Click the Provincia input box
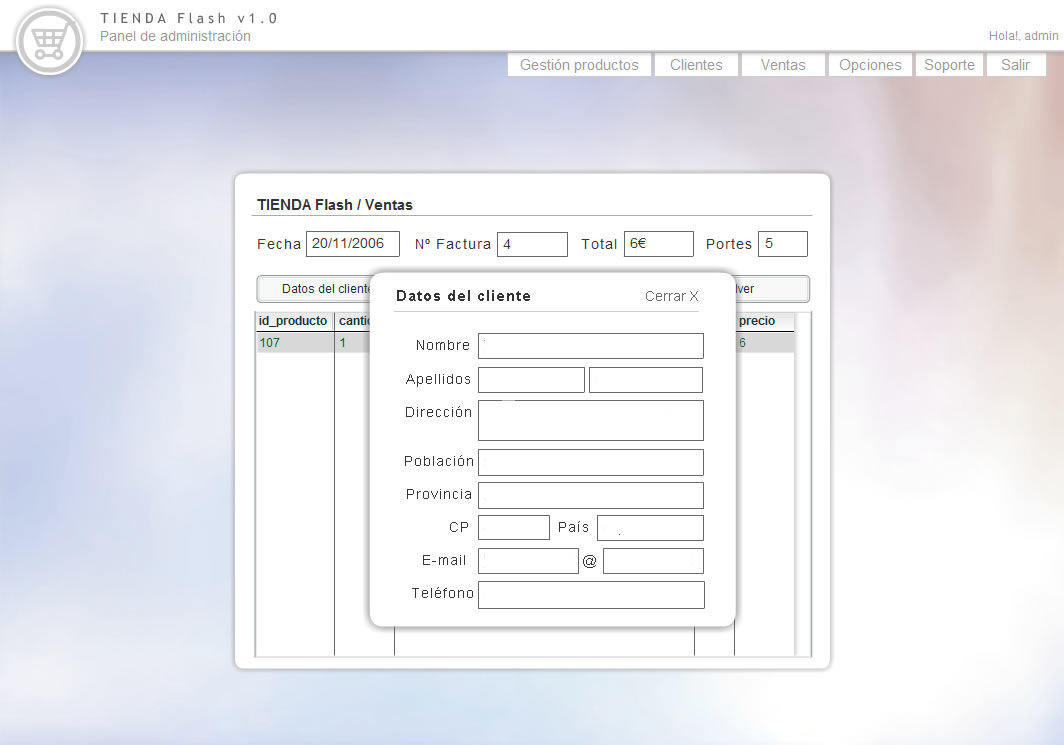 [591, 495]
